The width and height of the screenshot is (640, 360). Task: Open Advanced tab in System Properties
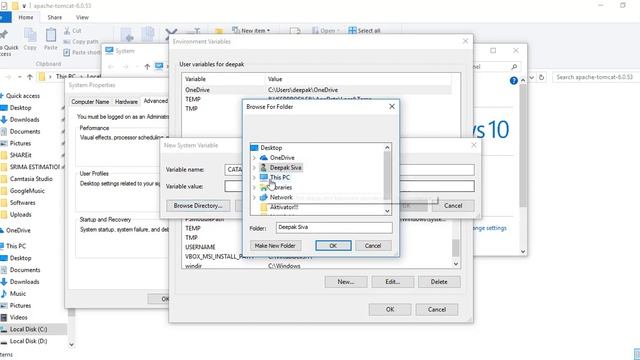pyautogui.click(x=156, y=101)
